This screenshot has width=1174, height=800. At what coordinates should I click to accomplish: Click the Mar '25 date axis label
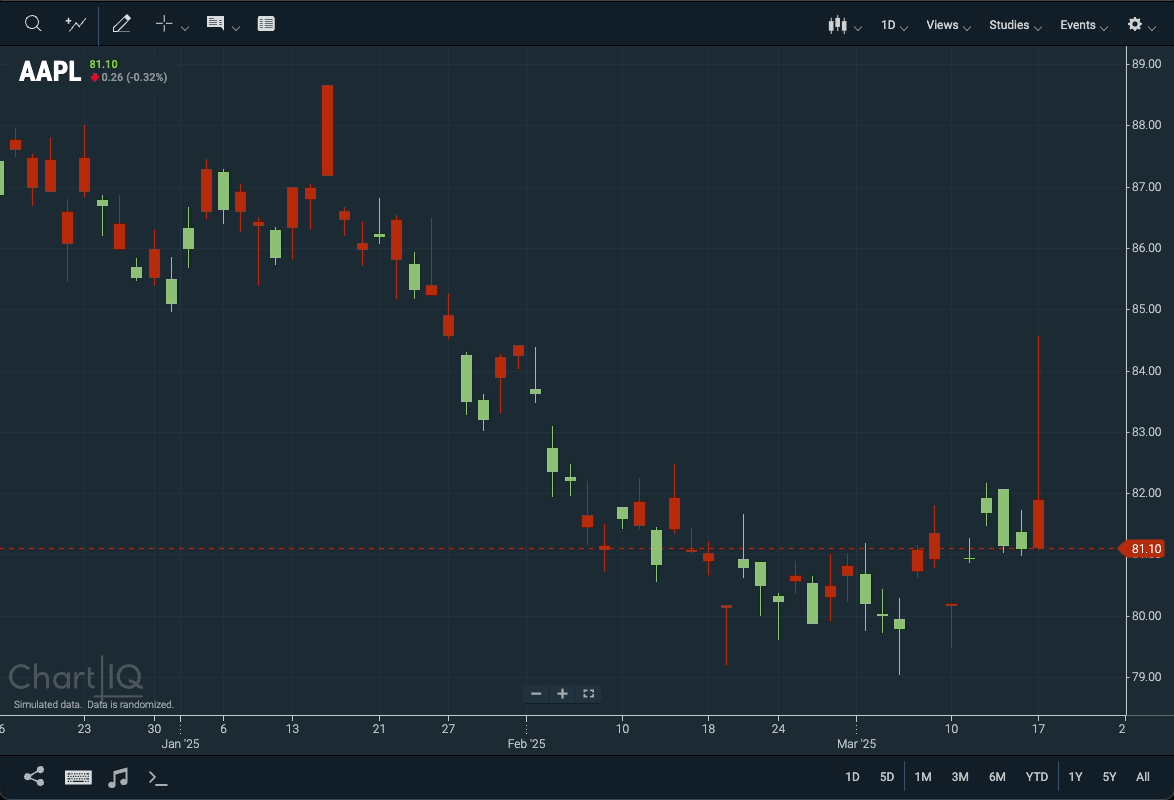[857, 744]
